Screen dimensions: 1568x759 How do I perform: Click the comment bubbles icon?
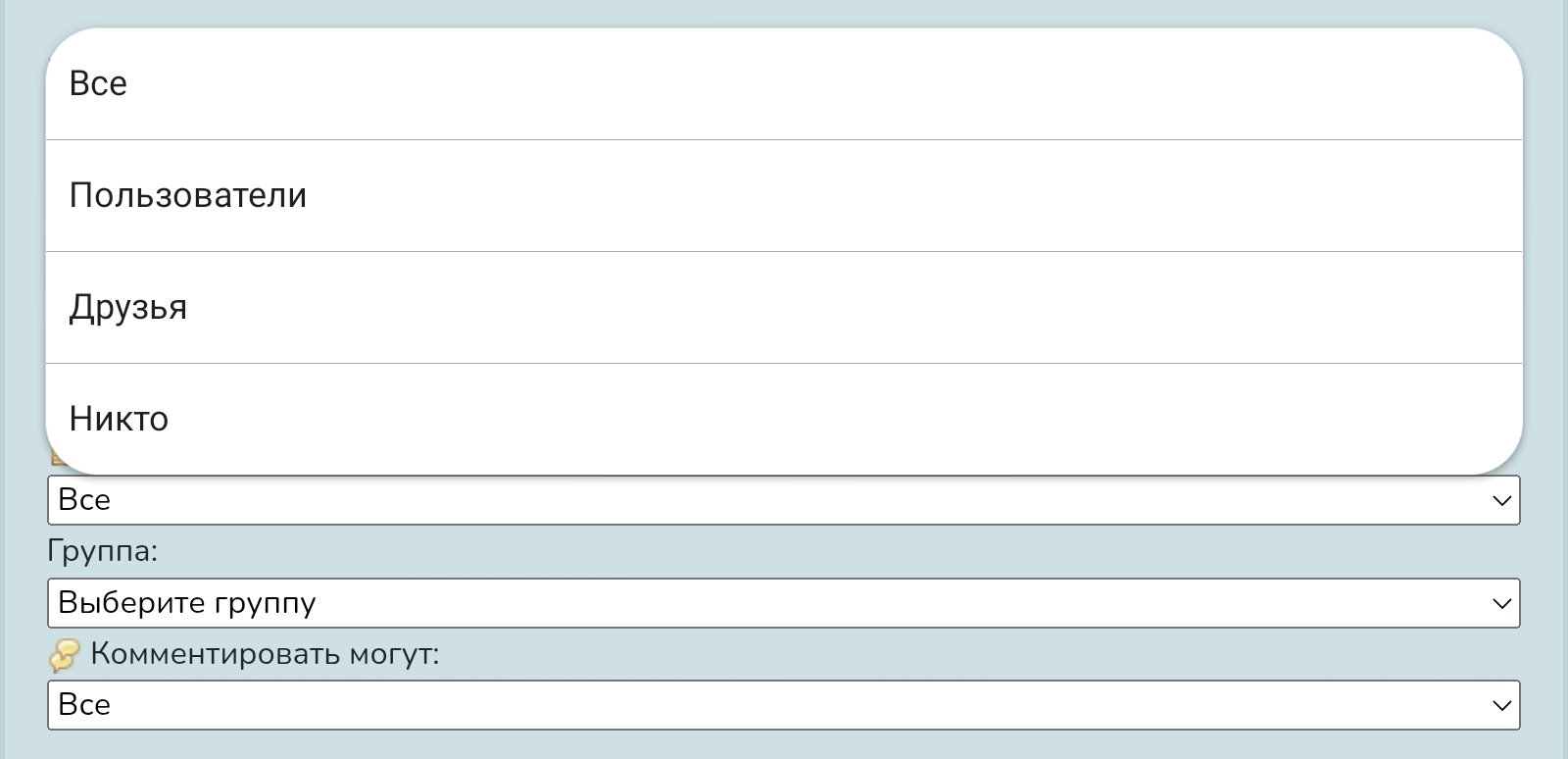[x=64, y=655]
